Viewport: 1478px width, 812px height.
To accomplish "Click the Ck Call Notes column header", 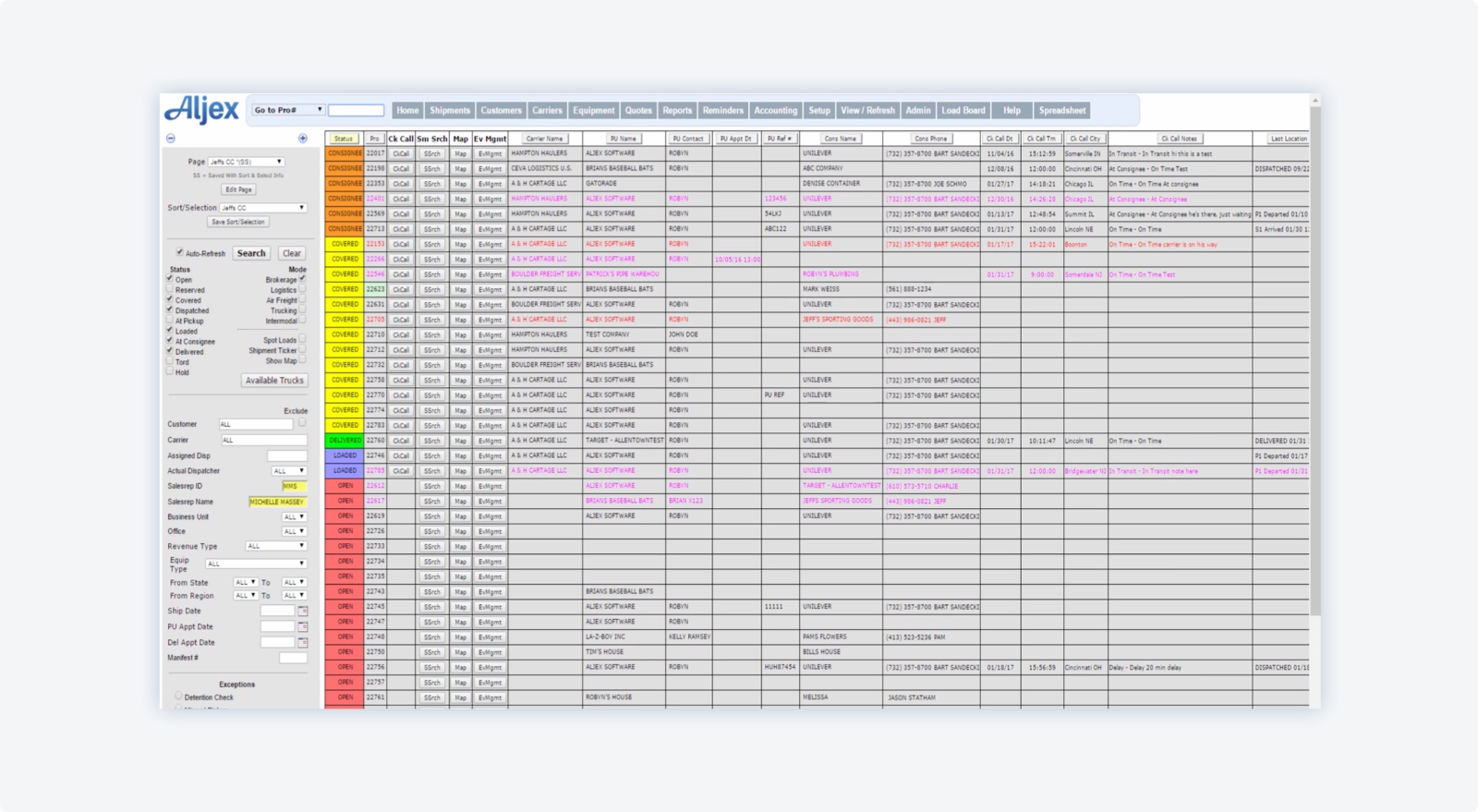I will 1179,139.
